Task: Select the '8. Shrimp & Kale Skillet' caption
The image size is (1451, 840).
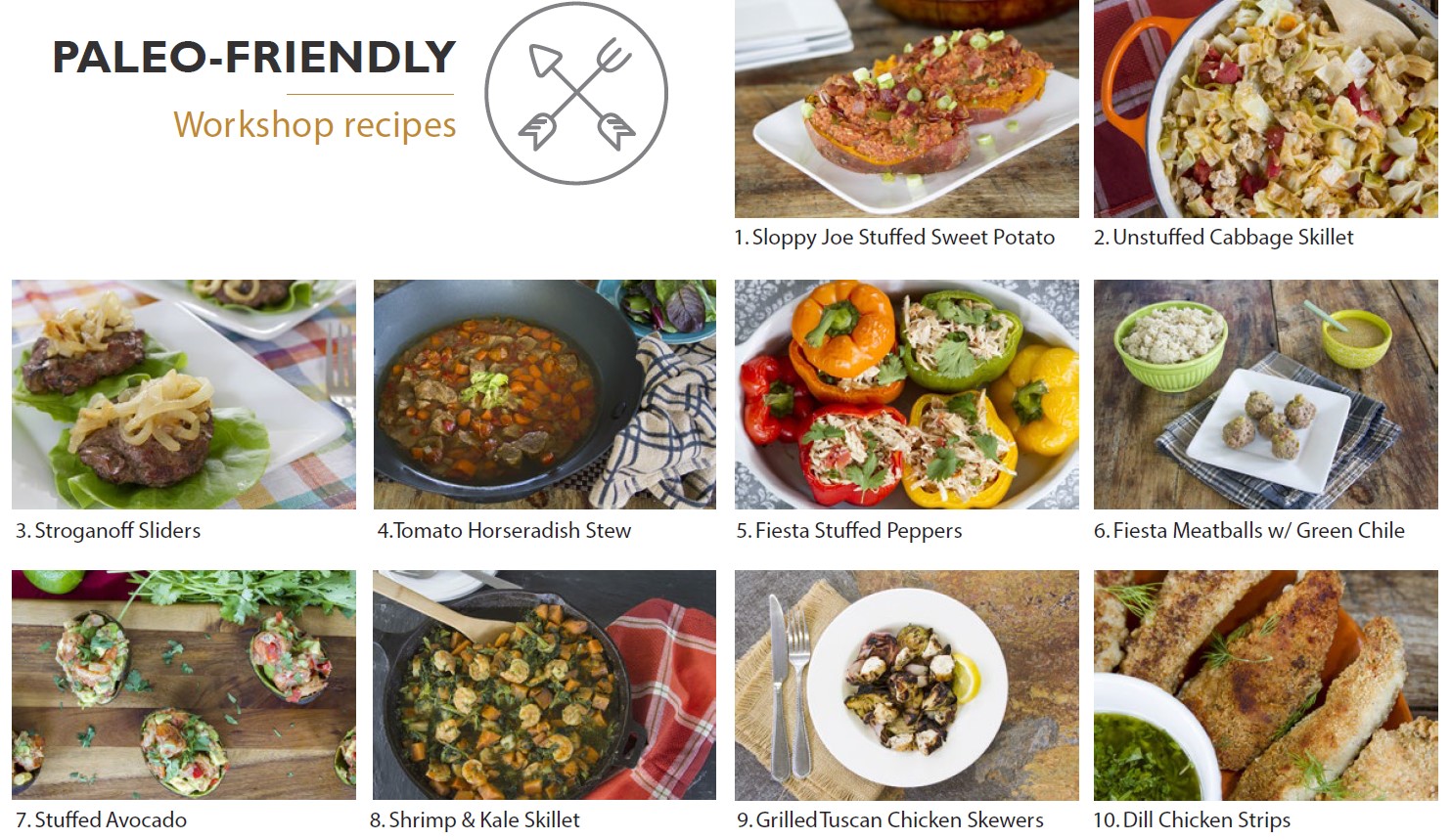Action: pyautogui.click(x=475, y=820)
